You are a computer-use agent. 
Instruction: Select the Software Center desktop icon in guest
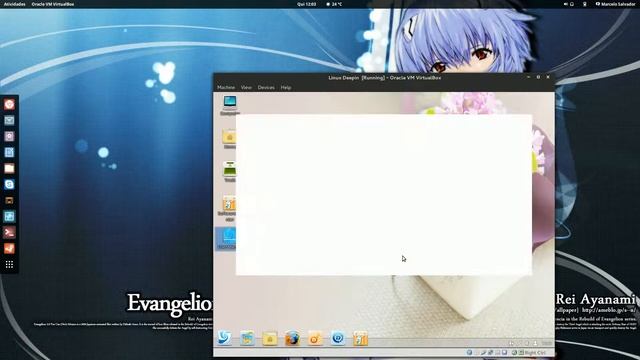coord(228,208)
